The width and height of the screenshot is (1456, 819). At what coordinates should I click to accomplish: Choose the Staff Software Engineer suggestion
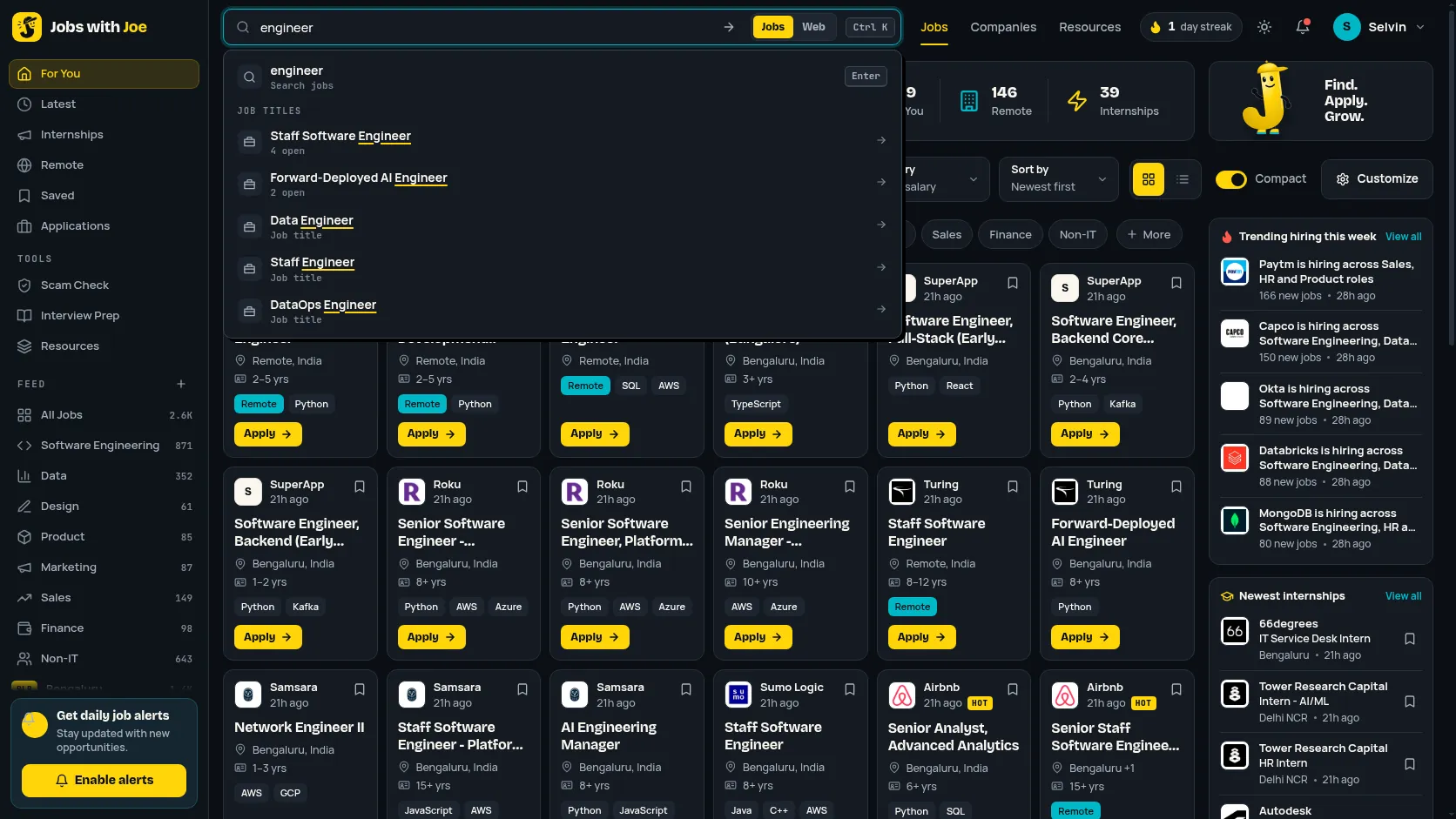coord(562,141)
